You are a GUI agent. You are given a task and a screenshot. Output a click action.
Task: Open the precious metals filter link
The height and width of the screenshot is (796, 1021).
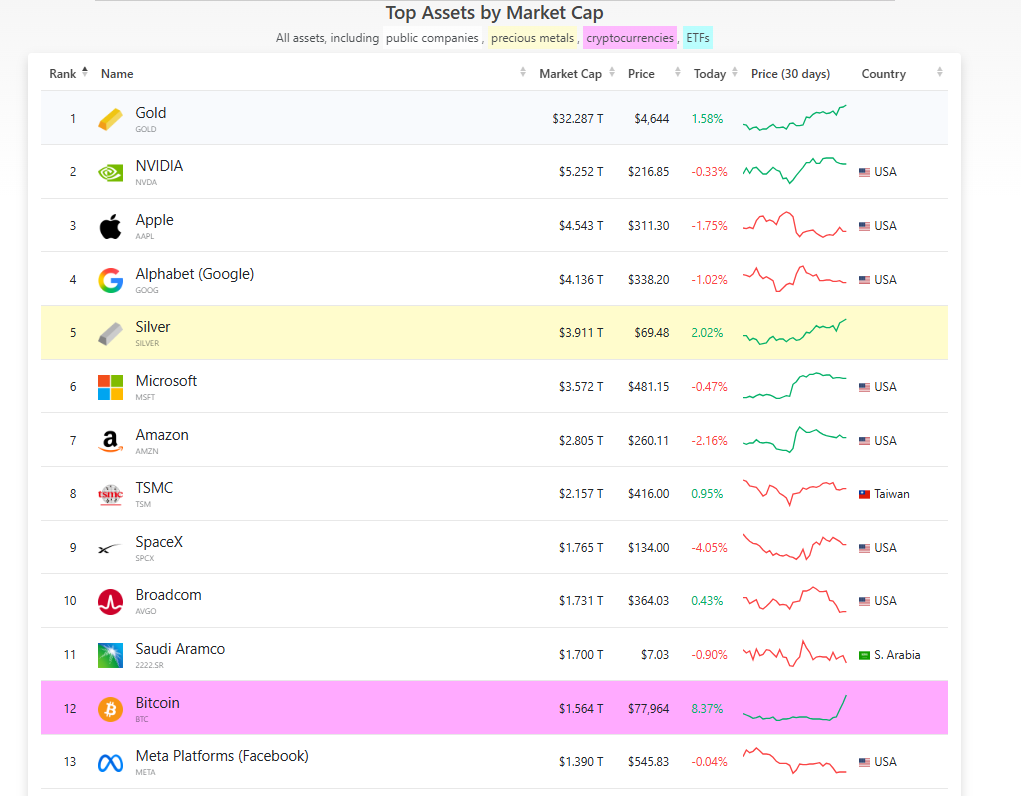[x=533, y=38]
